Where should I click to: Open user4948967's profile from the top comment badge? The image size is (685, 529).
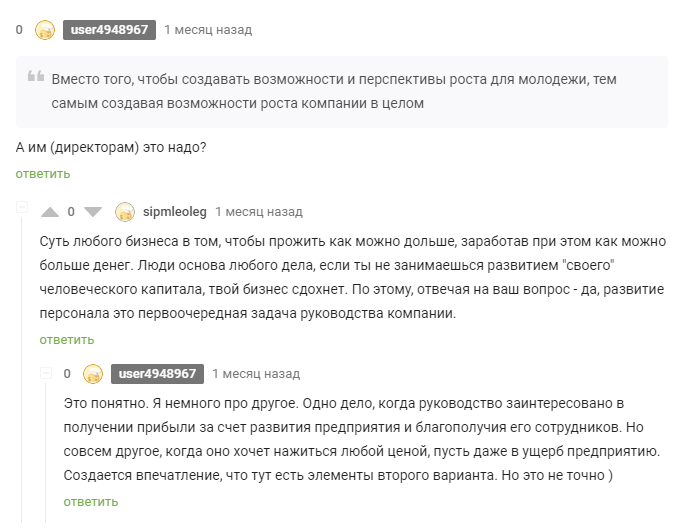pyautogui.click(x=109, y=30)
